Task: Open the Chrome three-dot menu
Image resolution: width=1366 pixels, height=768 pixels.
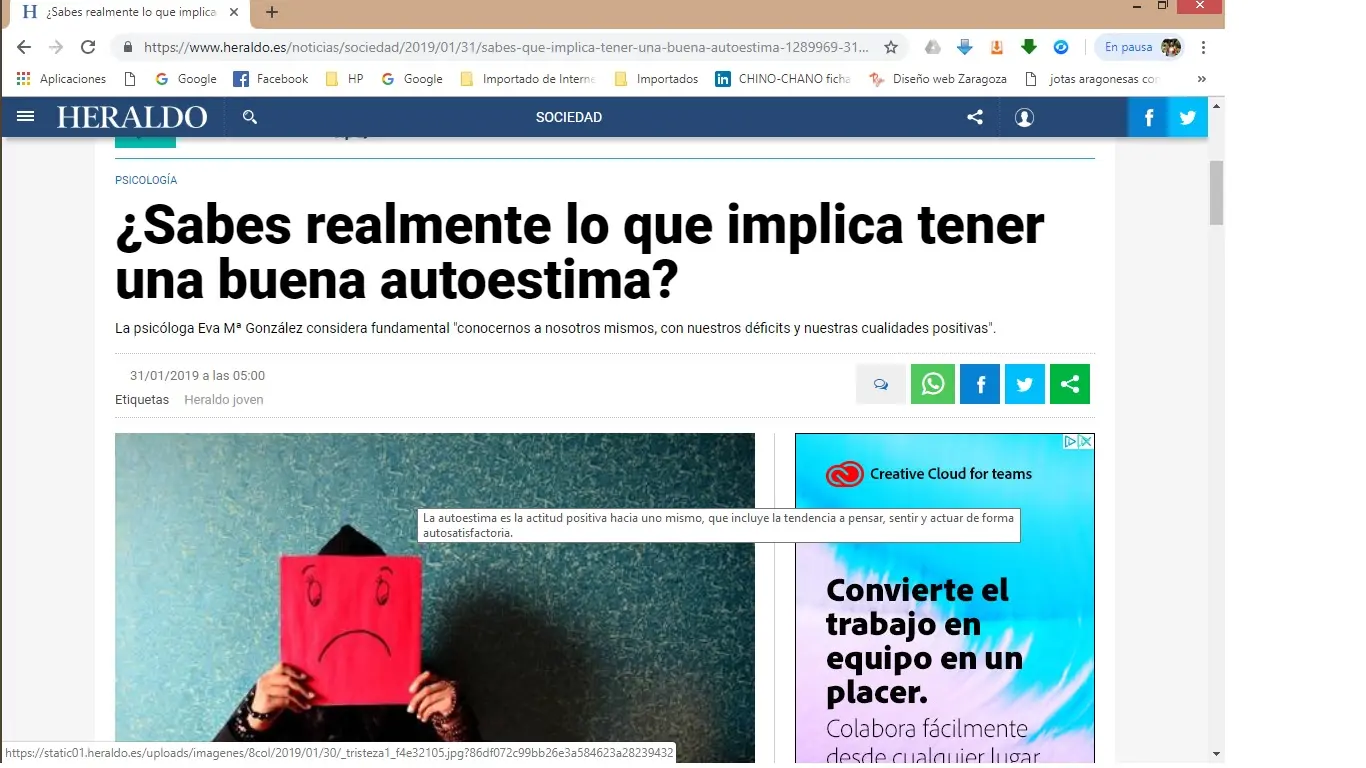Action: pyautogui.click(x=1204, y=47)
